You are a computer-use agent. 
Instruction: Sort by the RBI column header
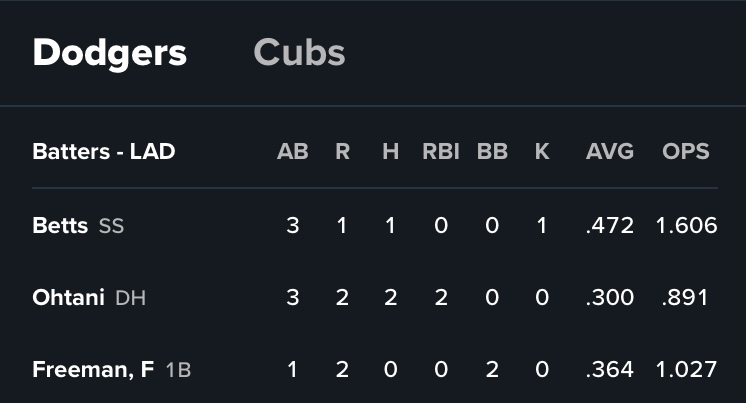tap(441, 151)
